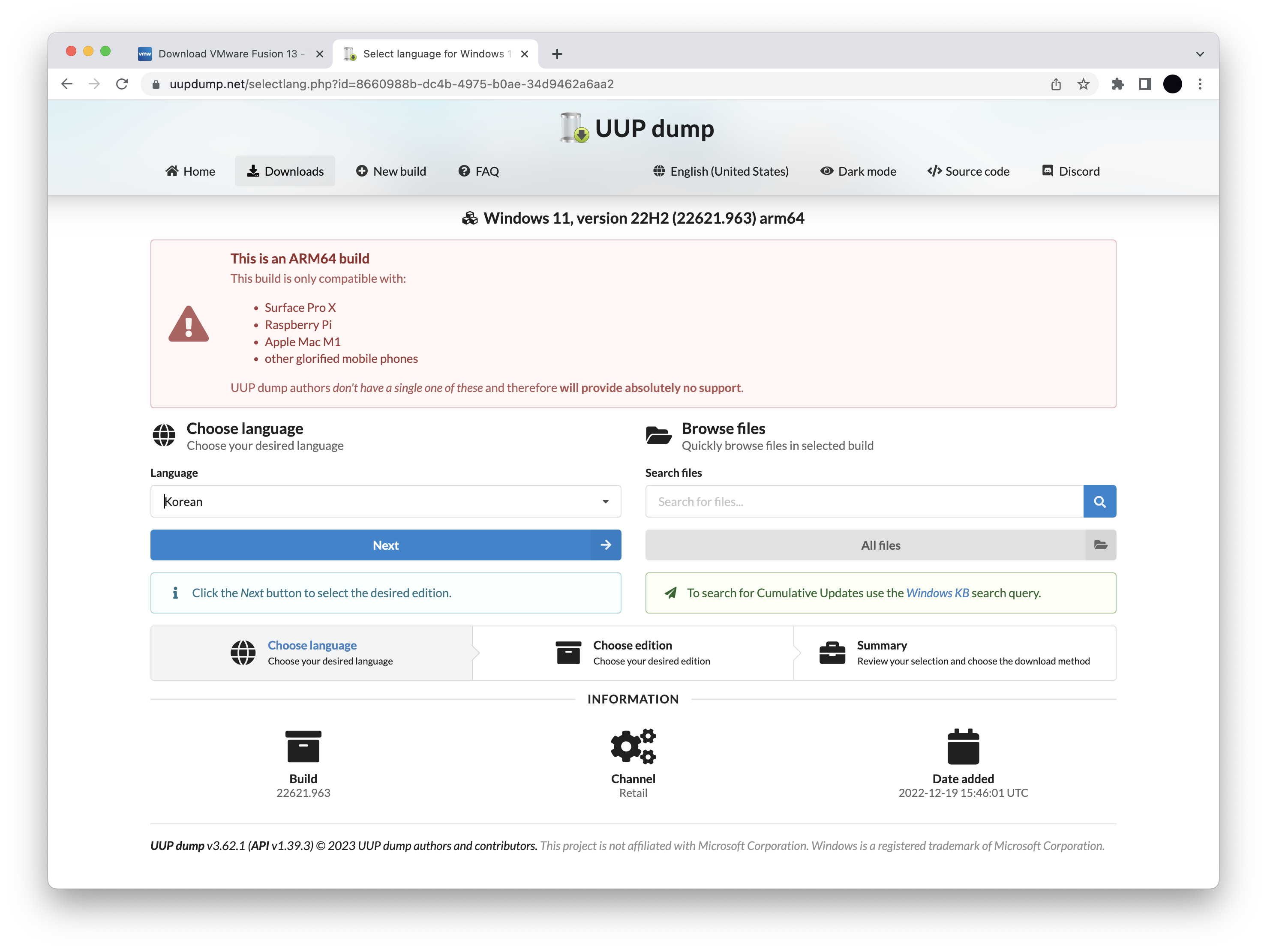Switch to the Download VMware Fusion tab
The width and height of the screenshot is (1267, 952).
click(x=228, y=54)
